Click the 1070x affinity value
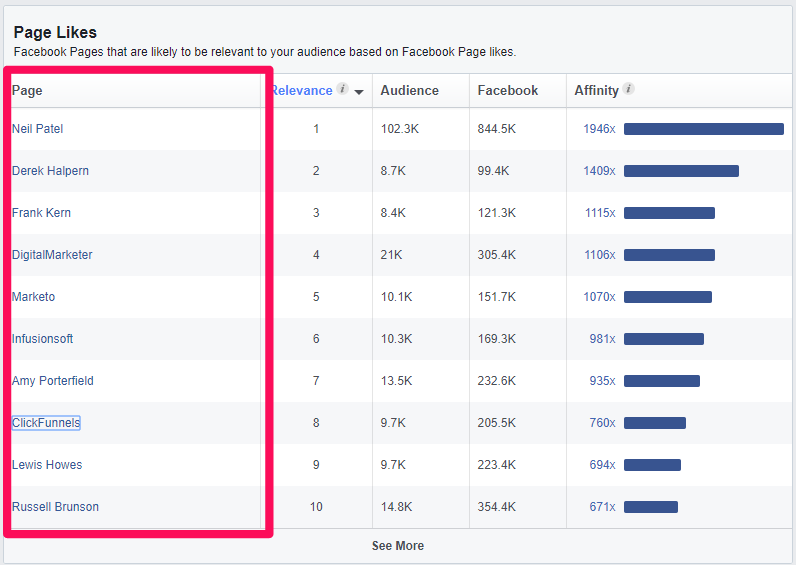796x565 pixels. pos(599,297)
